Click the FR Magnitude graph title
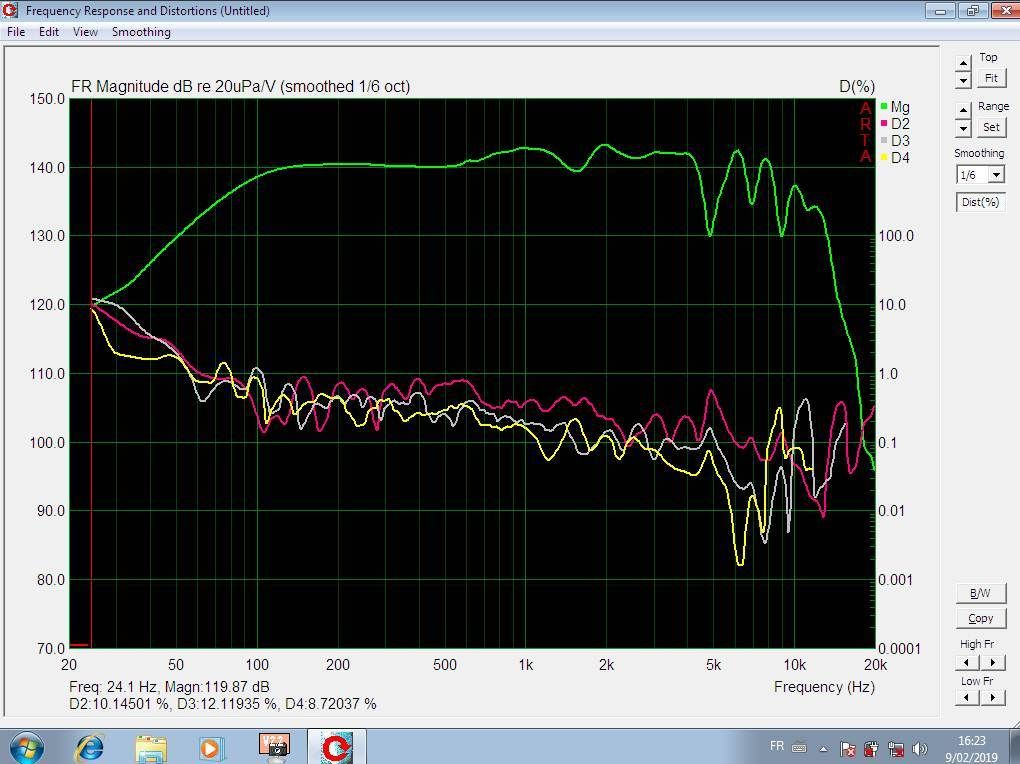 click(x=240, y=87)
